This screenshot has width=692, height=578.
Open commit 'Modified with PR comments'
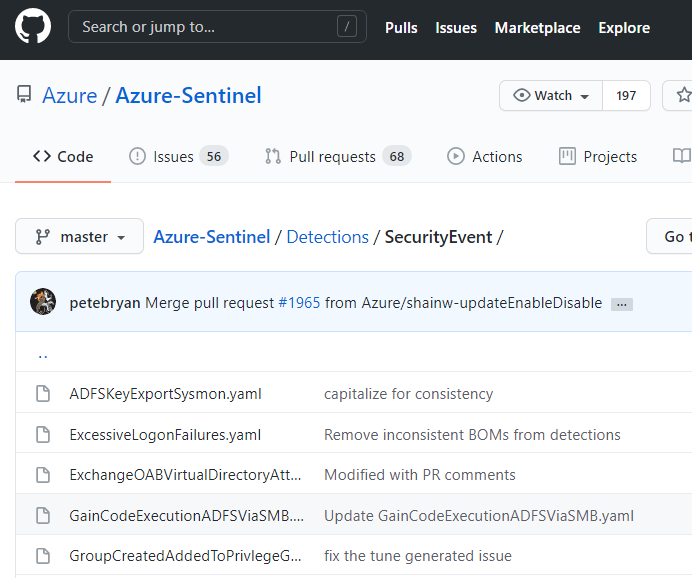click(x=420, y=475)
